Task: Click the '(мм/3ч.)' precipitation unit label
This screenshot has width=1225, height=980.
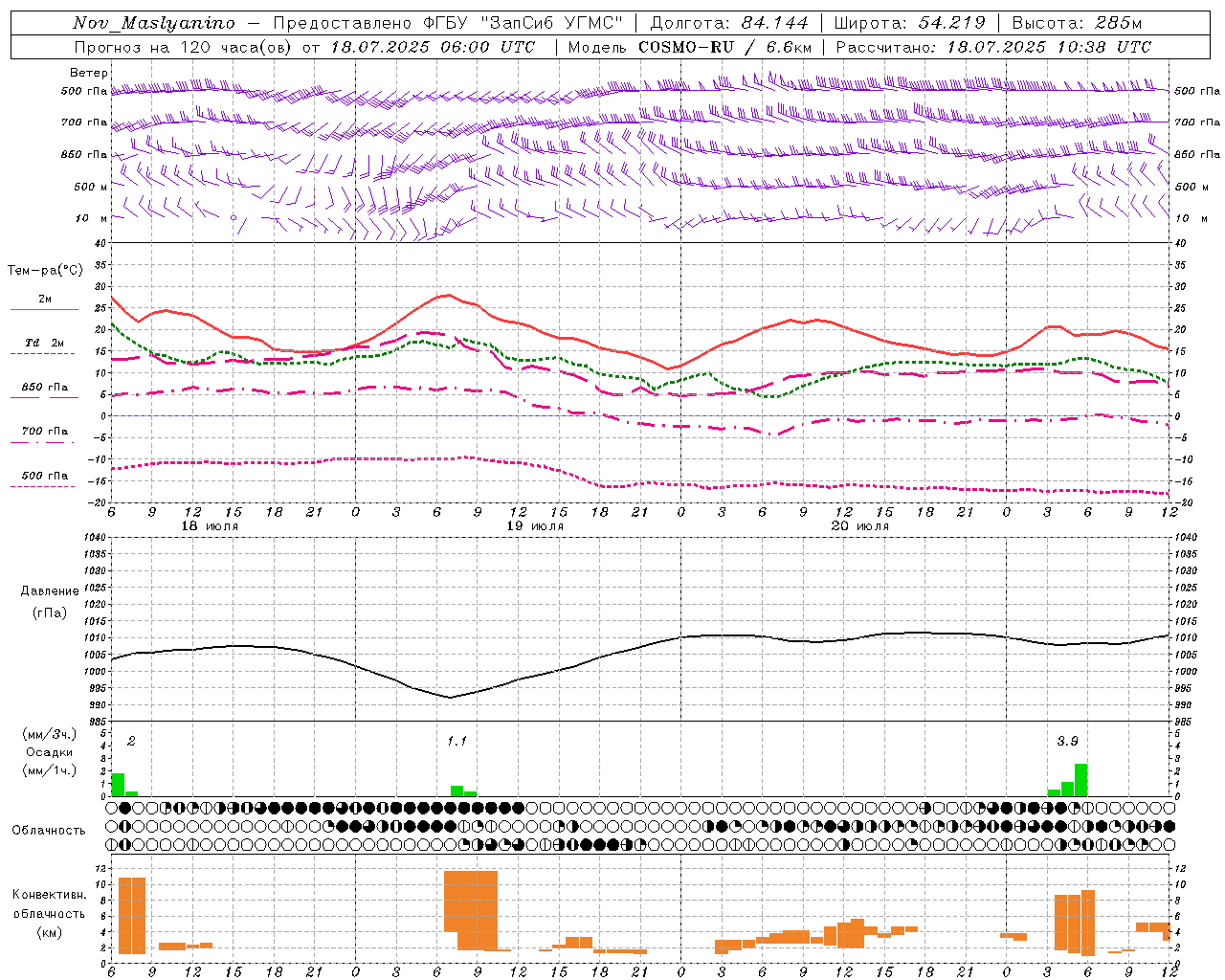Action: coord(50,735)
